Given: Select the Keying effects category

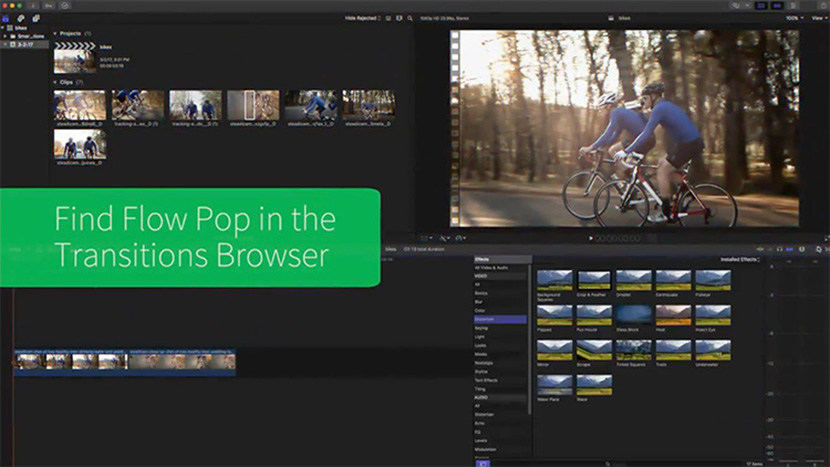Looking at the screenshot, I should [x=501, y=328].
